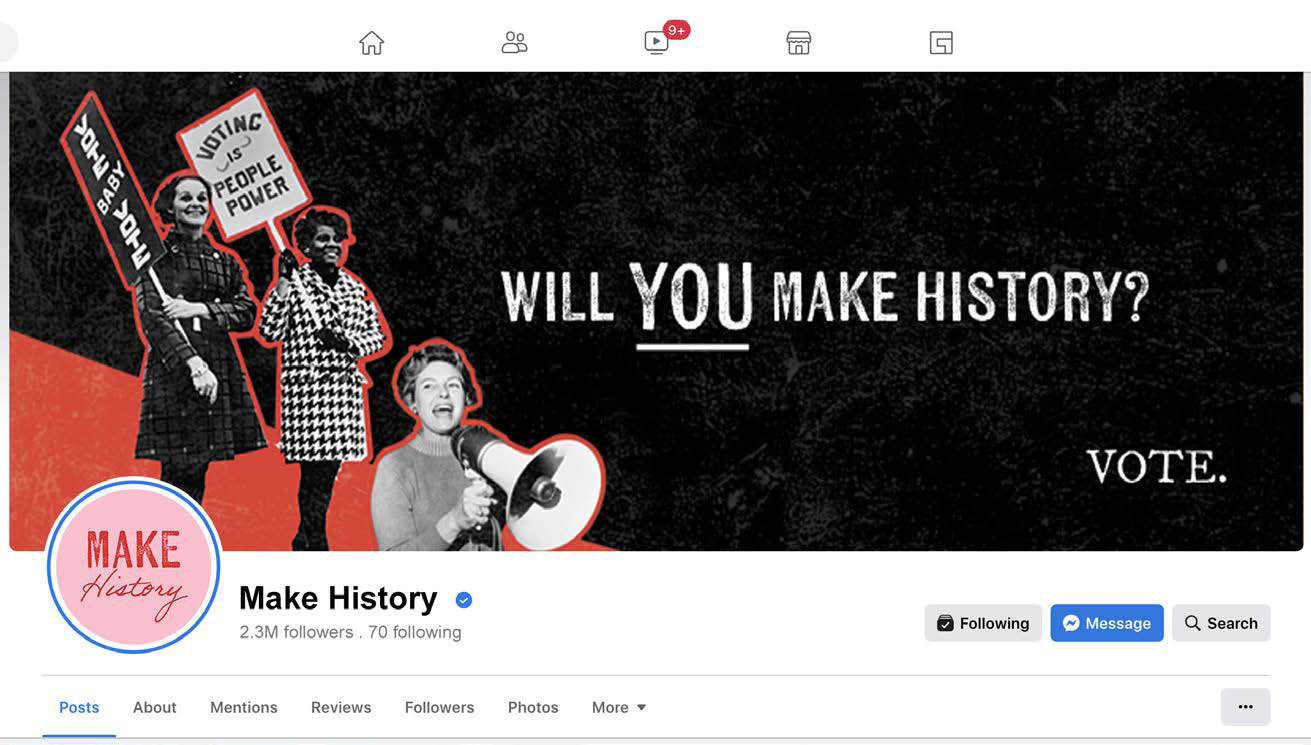Open the Make History profile picture

134,566
